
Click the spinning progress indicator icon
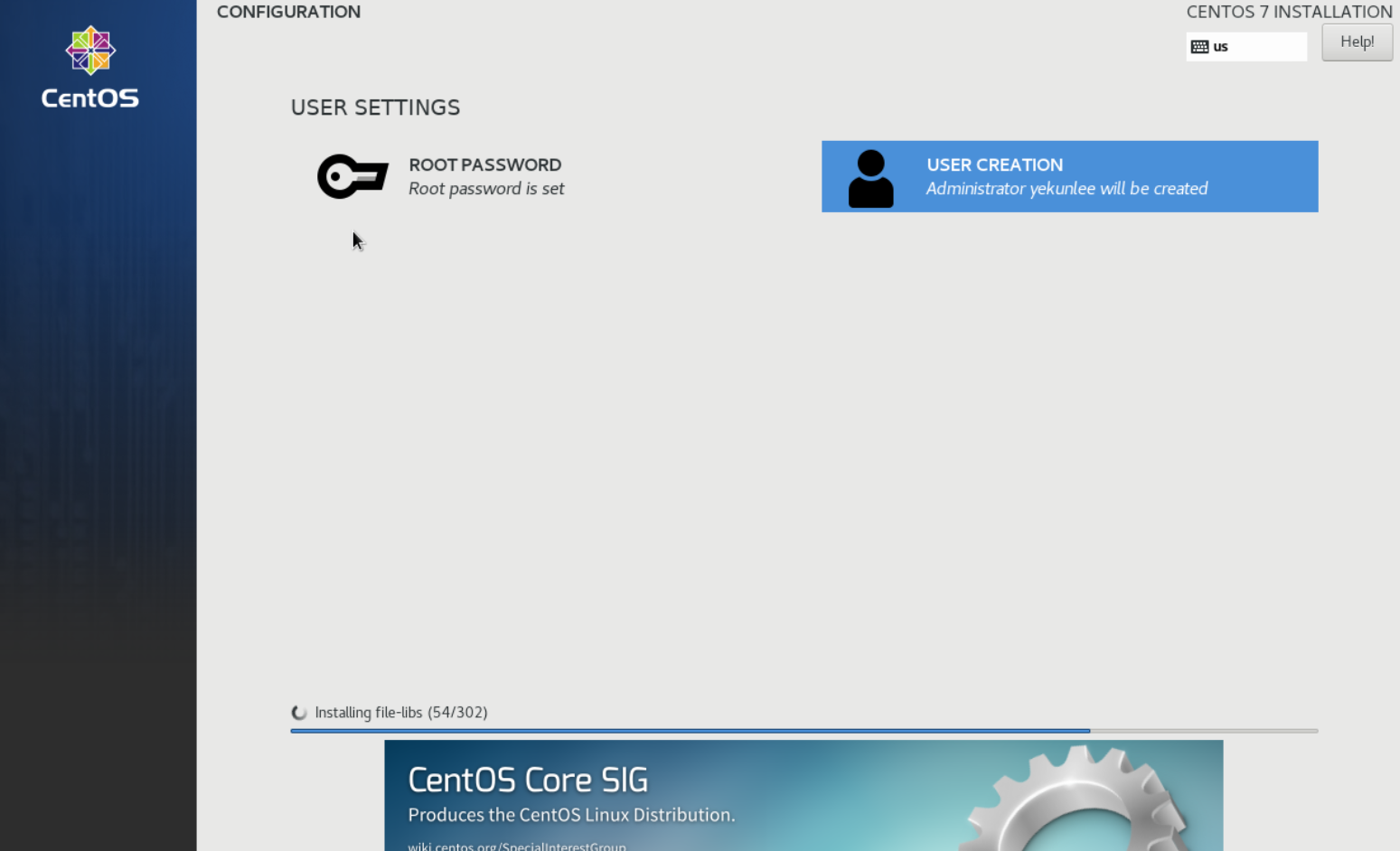tap(299, 713)
